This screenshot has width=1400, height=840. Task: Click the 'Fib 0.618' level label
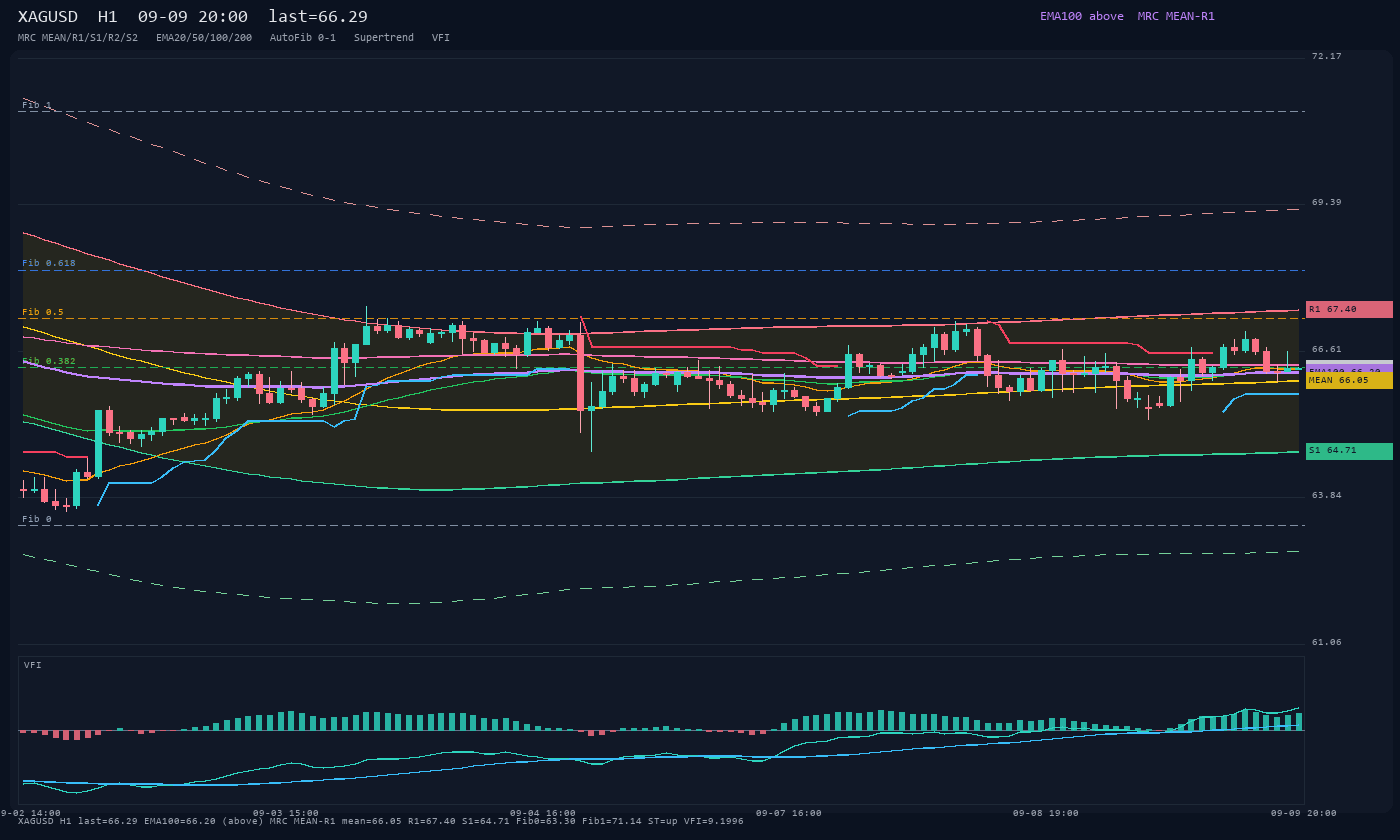pyautogui.click(x=49, y=263)
